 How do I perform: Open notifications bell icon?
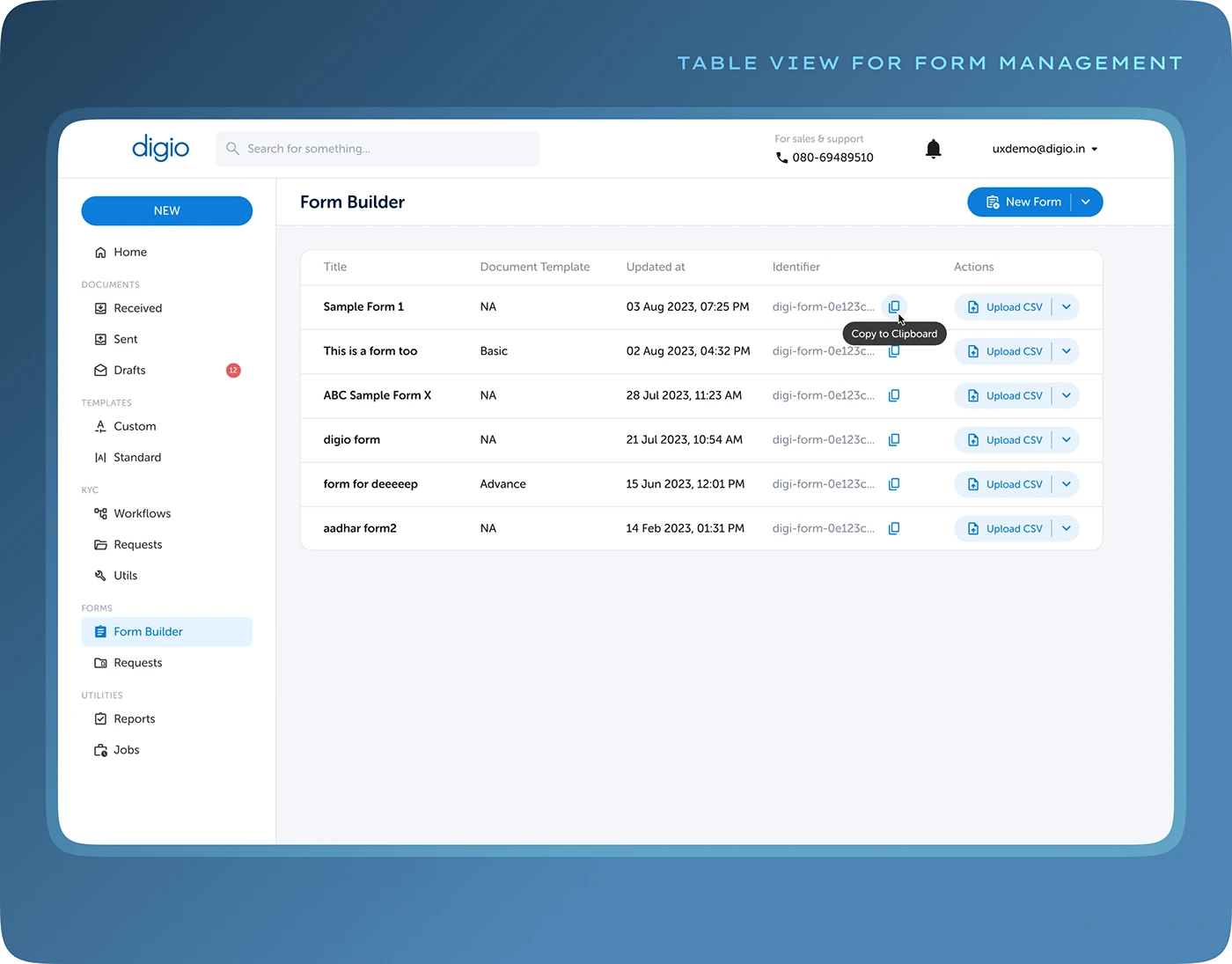pos(933,149)
